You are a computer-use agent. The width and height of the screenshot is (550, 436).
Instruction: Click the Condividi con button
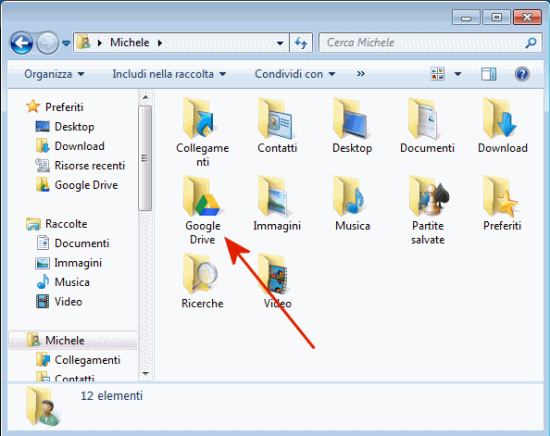295,74
